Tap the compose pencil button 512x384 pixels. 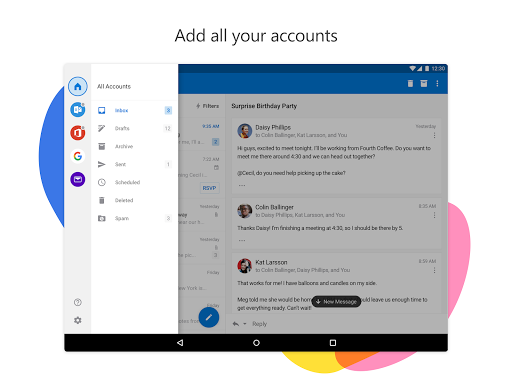[x=209, y=317]
